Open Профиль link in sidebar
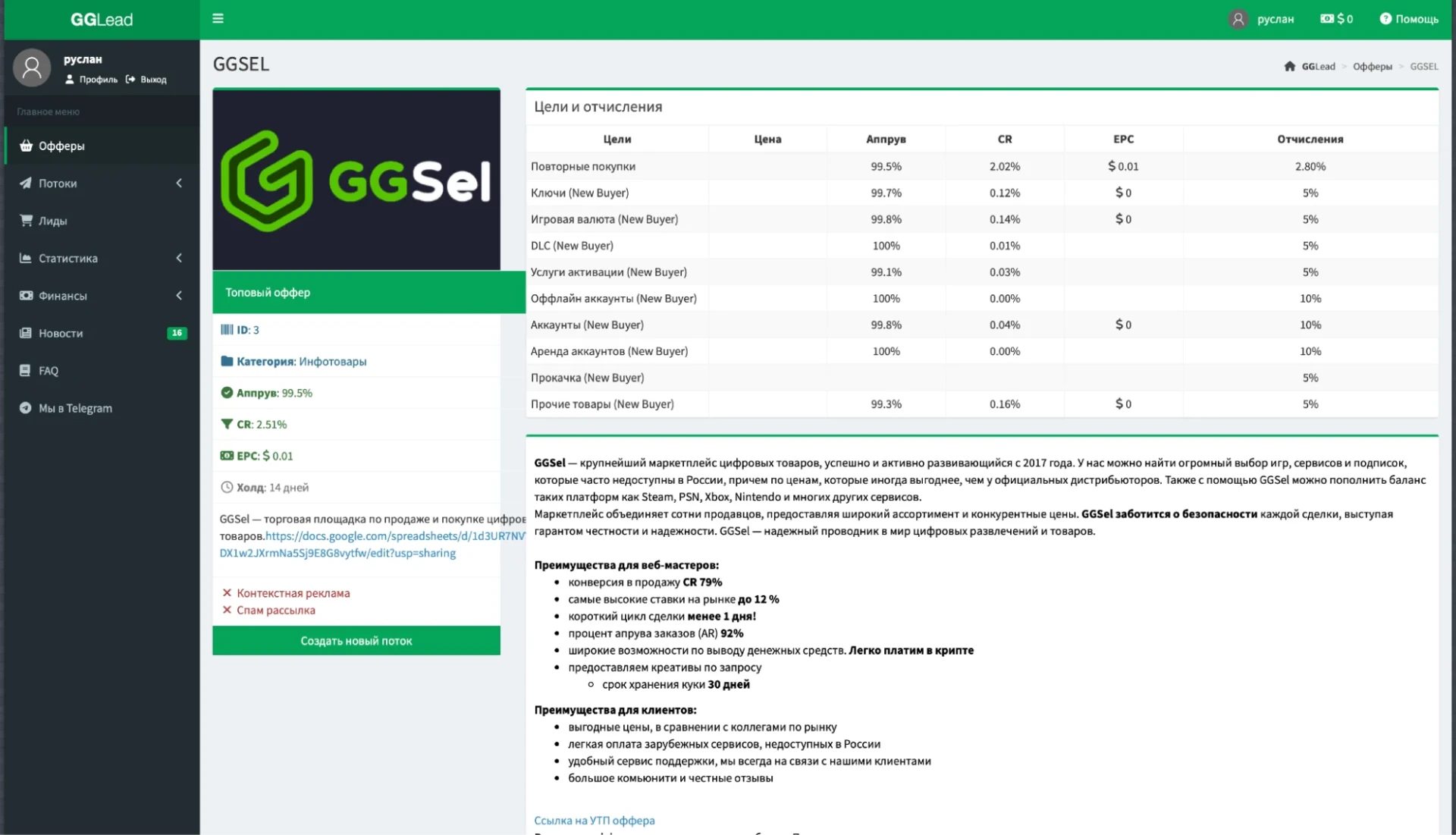 click(x=92, y=80)
